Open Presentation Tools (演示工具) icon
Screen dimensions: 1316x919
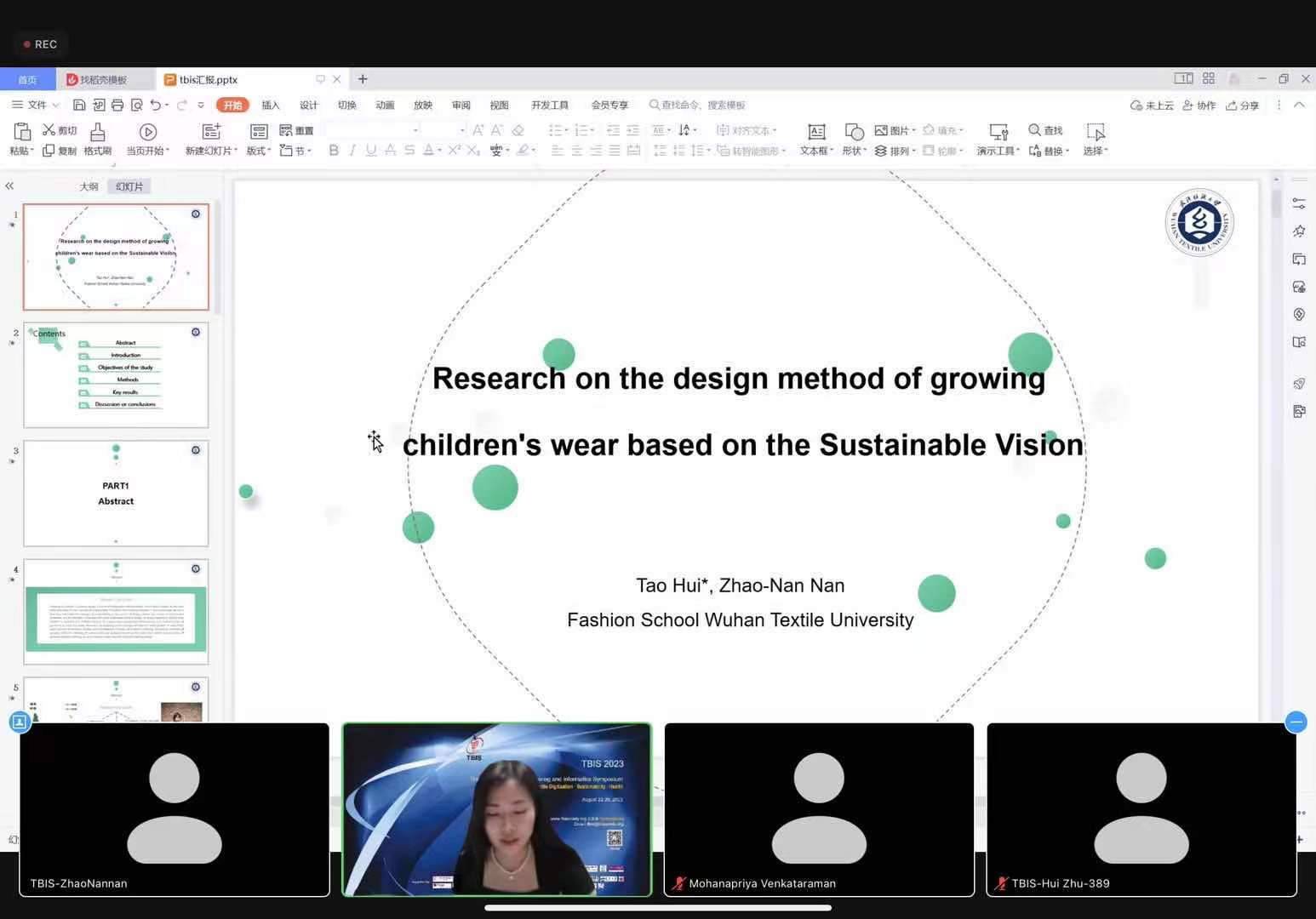[998, 132]
